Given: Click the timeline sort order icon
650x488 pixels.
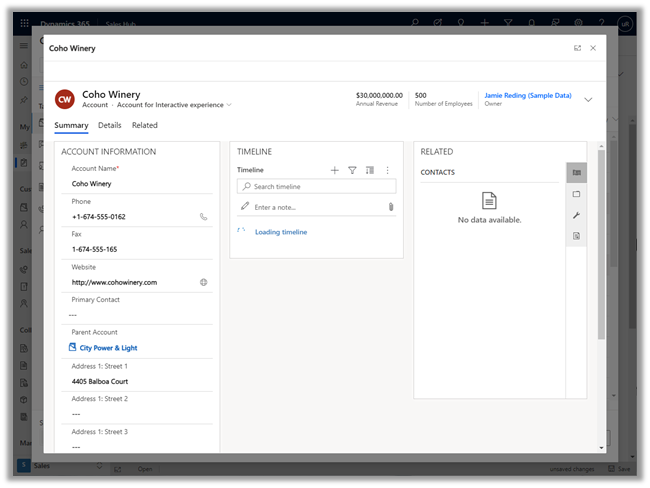Looking at the screenshot, I should click(x=370, y=171).
